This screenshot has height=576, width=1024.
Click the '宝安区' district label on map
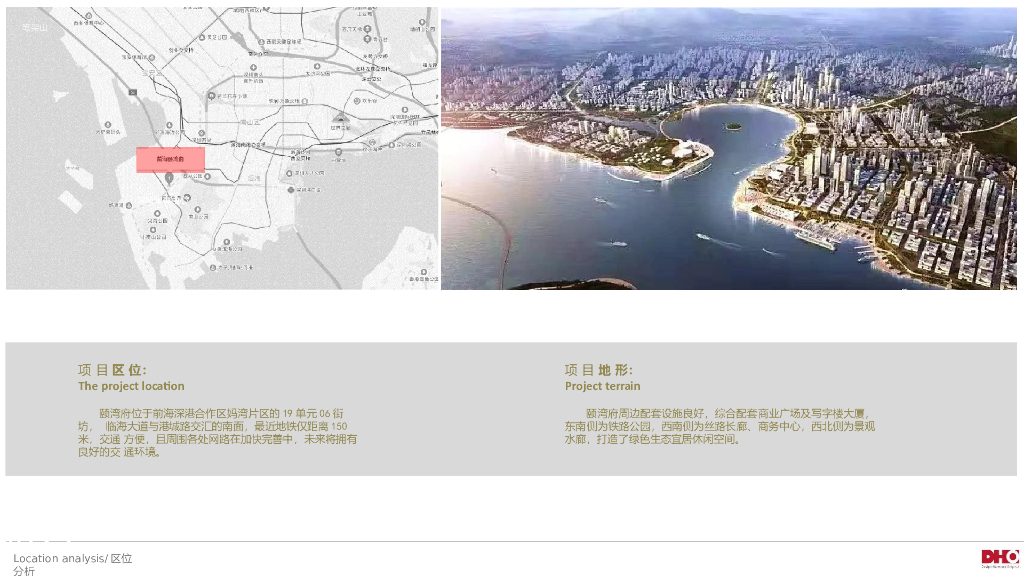pos(152,73)
